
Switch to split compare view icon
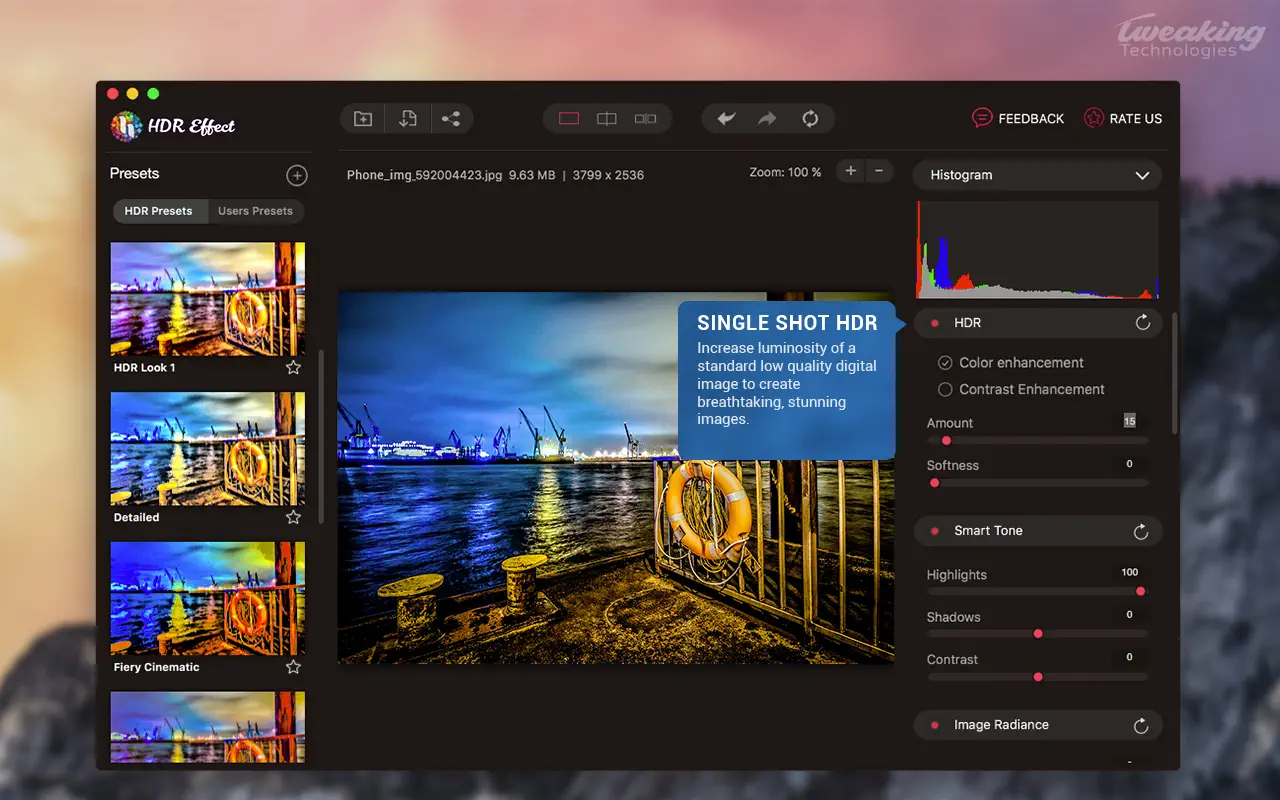coord(607,119)
